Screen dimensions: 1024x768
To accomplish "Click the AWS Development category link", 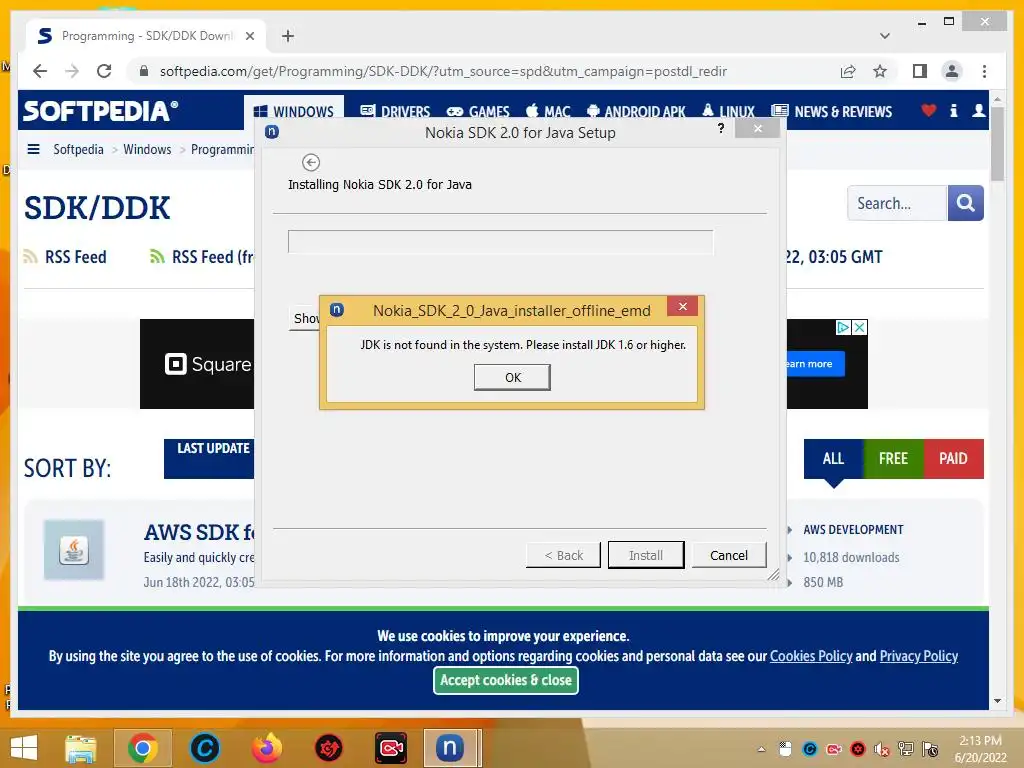I will click(x=853, y=530).
